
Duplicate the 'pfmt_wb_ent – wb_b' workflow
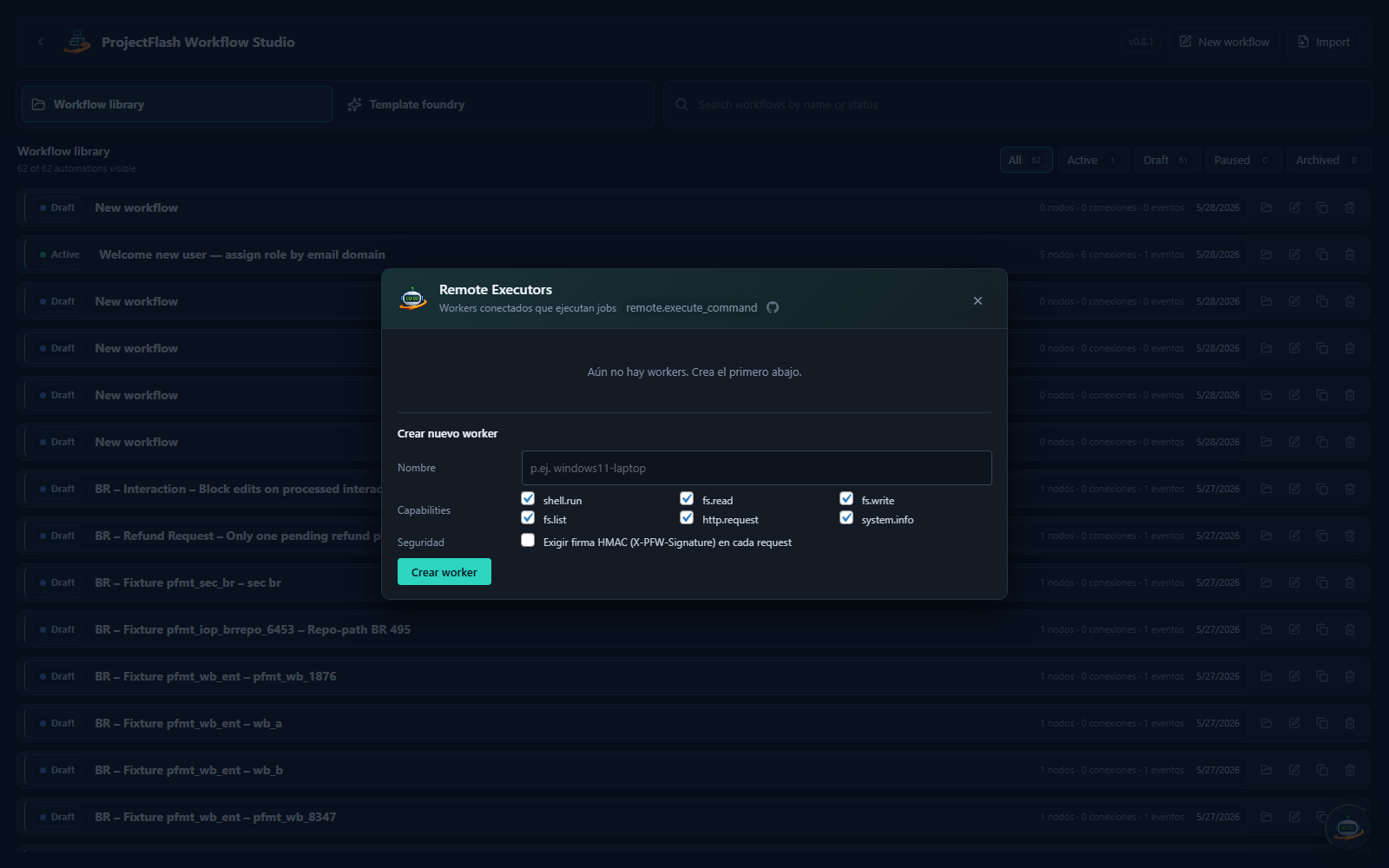click(x=1322, y=770)
